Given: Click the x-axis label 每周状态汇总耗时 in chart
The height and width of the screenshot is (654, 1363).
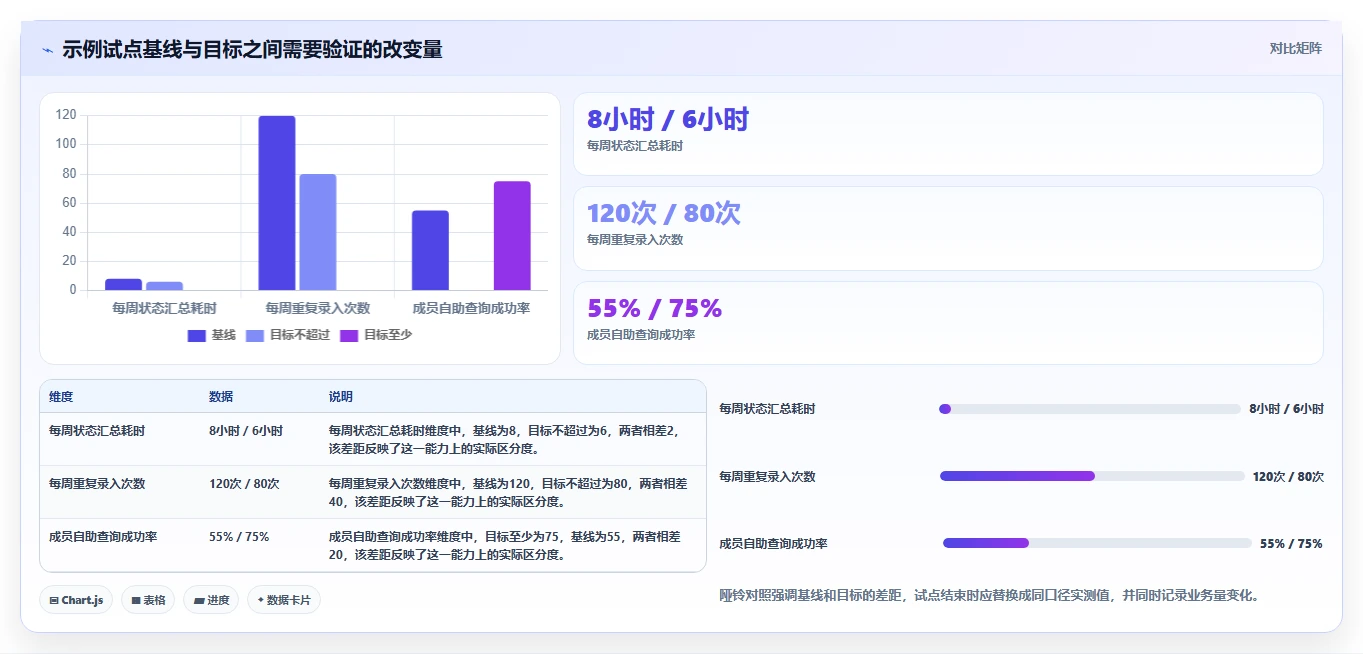Looking at the screenshot, I should click(164, 308).
